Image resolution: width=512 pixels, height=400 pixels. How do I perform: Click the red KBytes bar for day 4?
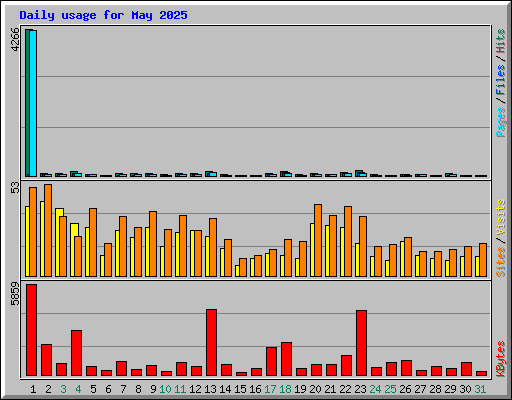[x=76, y=353]
